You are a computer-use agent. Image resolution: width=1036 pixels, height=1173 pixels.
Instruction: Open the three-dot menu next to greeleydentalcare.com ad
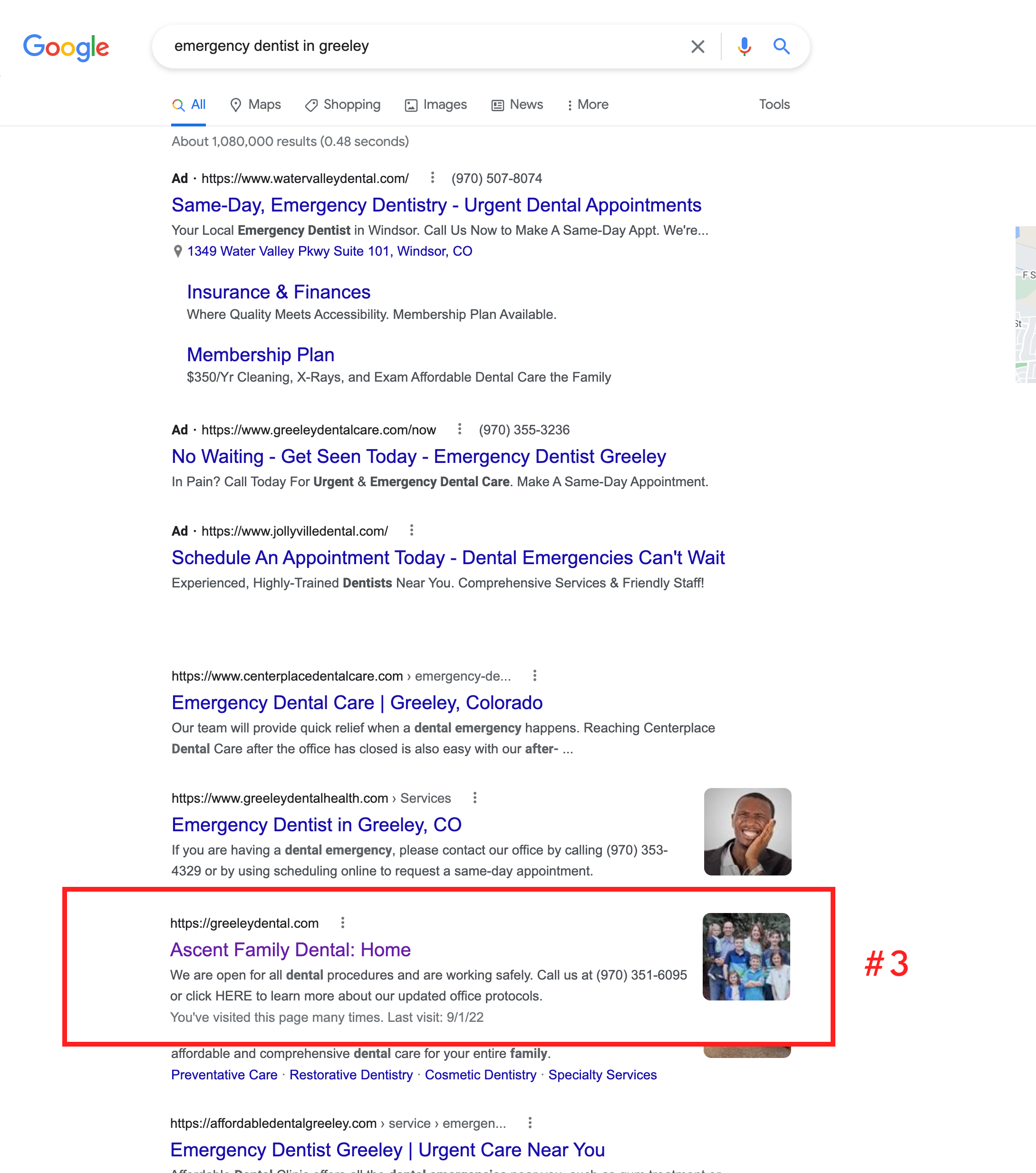(x=459, y=429)
